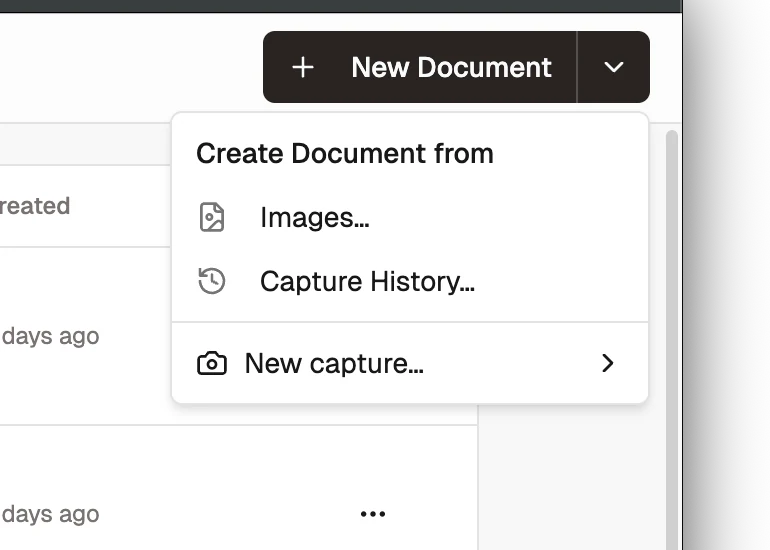Click the history clock icon

coord(212,281)
